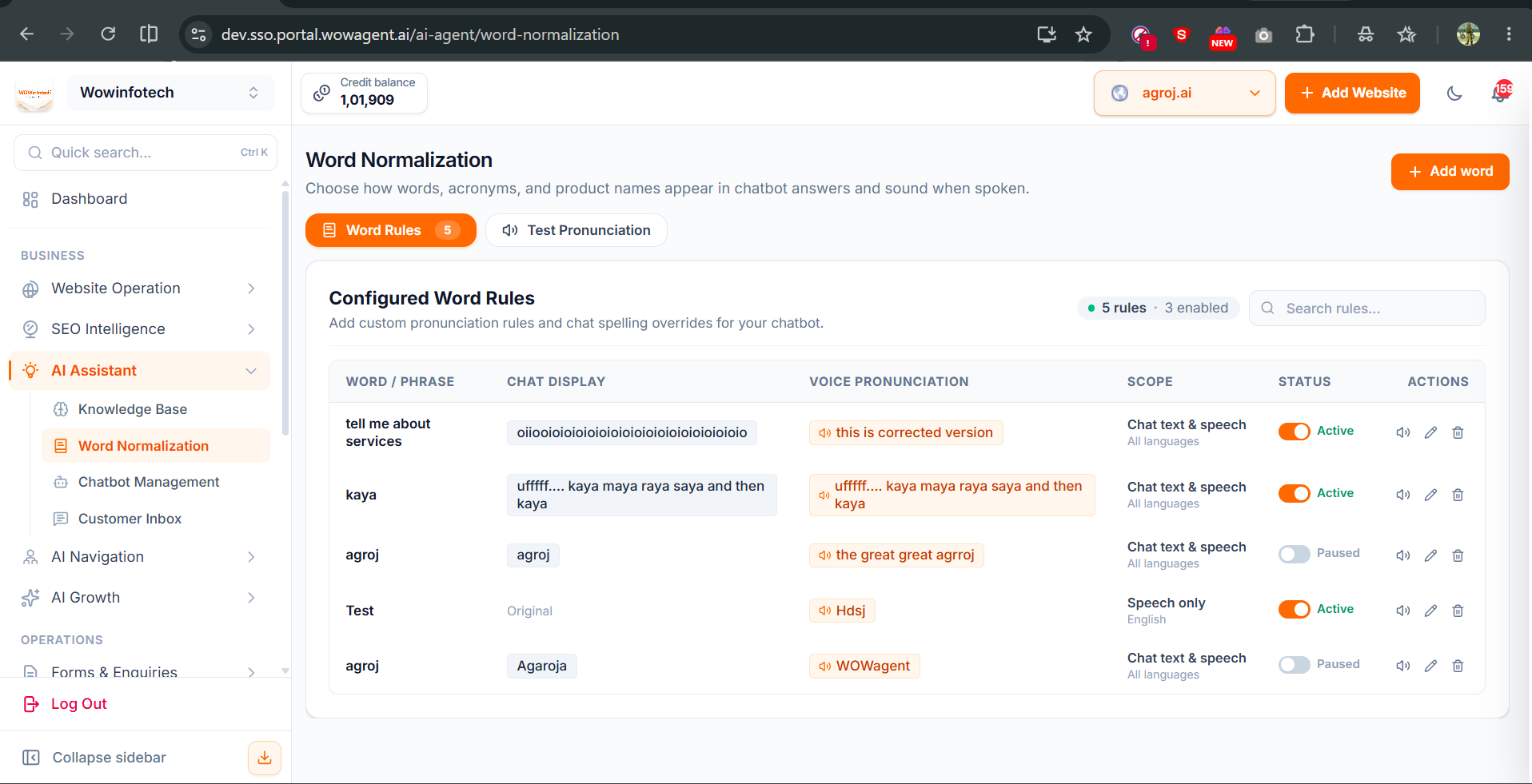Edit the 'the great great agrroj' rule

[x=1430, y=555]
